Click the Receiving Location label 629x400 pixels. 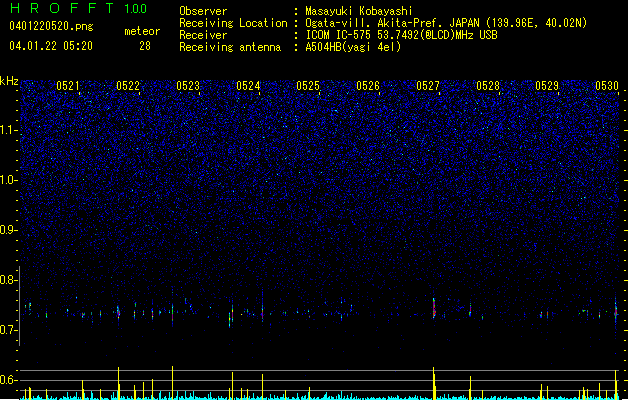click(233, 23)
